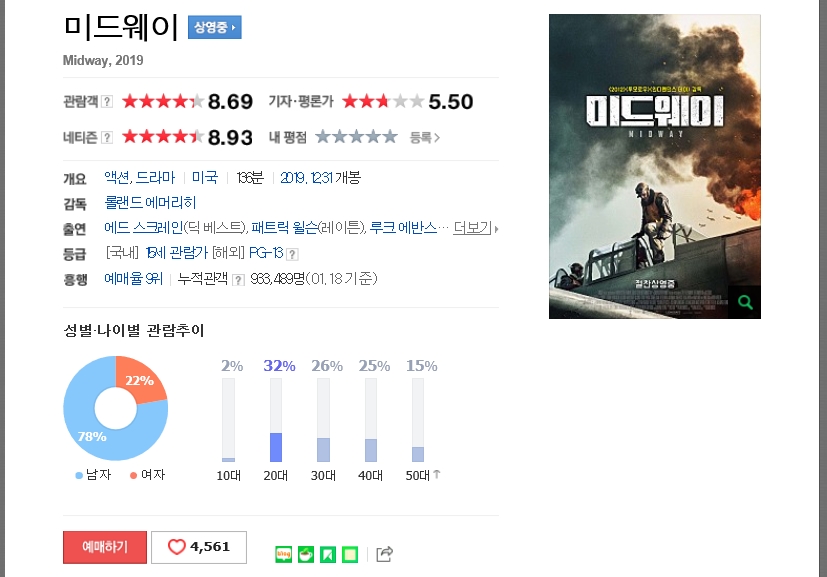Screen dimensions: 827x577
Task: Click the magnifier icon on the poster
Action: coord(745,302)
